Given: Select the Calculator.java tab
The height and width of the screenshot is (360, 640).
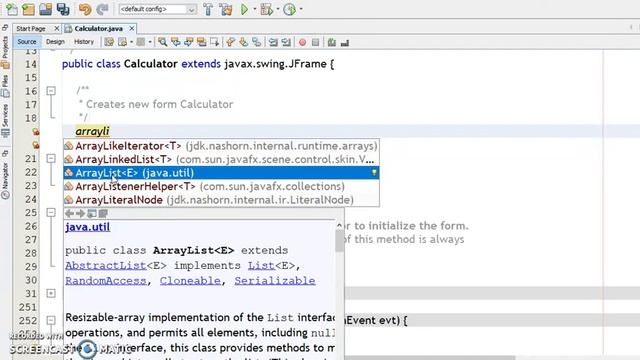Looking at the screenshot, I should 98,29.
